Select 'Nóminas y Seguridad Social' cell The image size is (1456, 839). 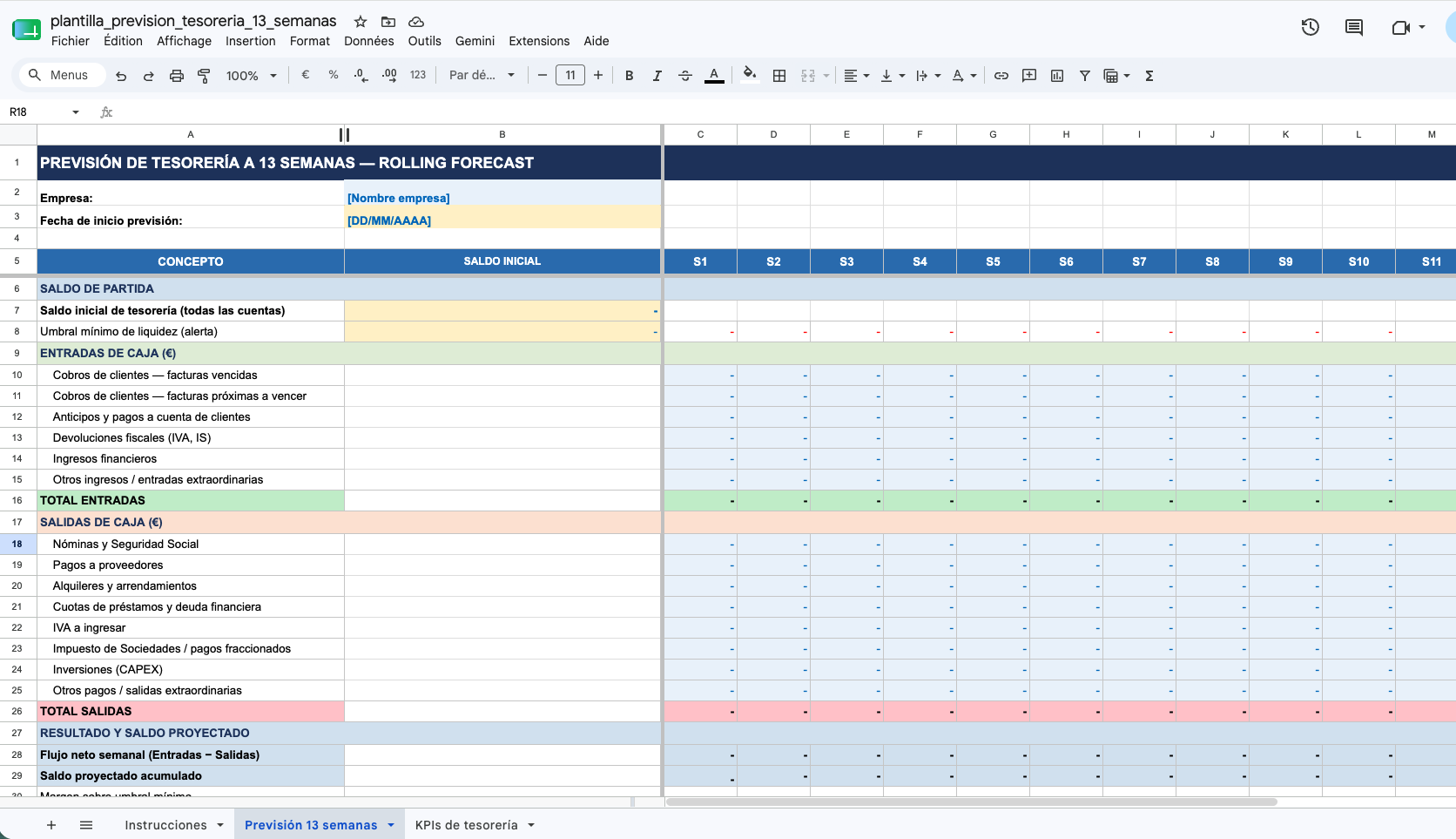(x=191, y=544)
